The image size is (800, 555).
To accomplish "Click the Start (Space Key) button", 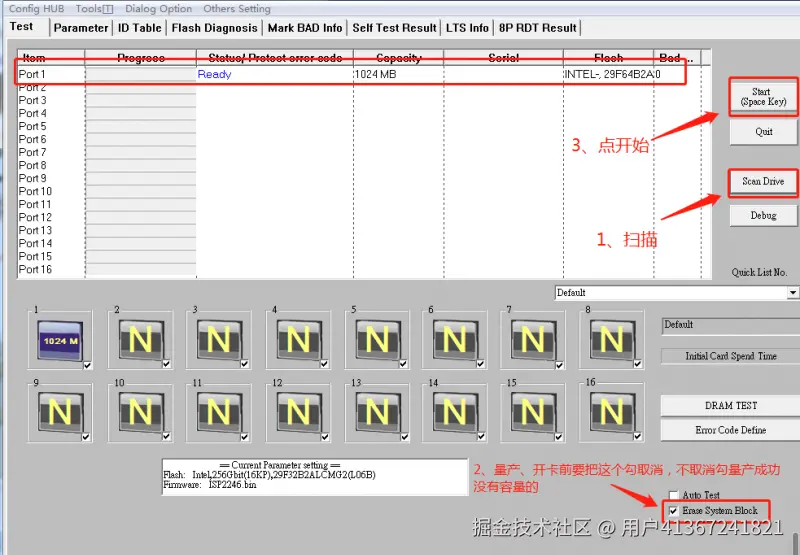I will (x=763, y=97).
